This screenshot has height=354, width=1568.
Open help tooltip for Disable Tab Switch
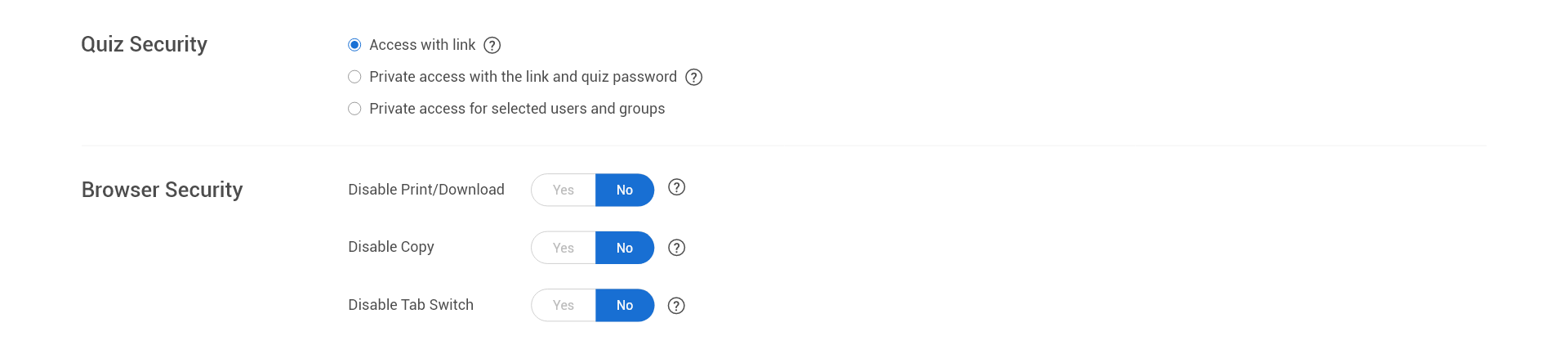[676, 306]
